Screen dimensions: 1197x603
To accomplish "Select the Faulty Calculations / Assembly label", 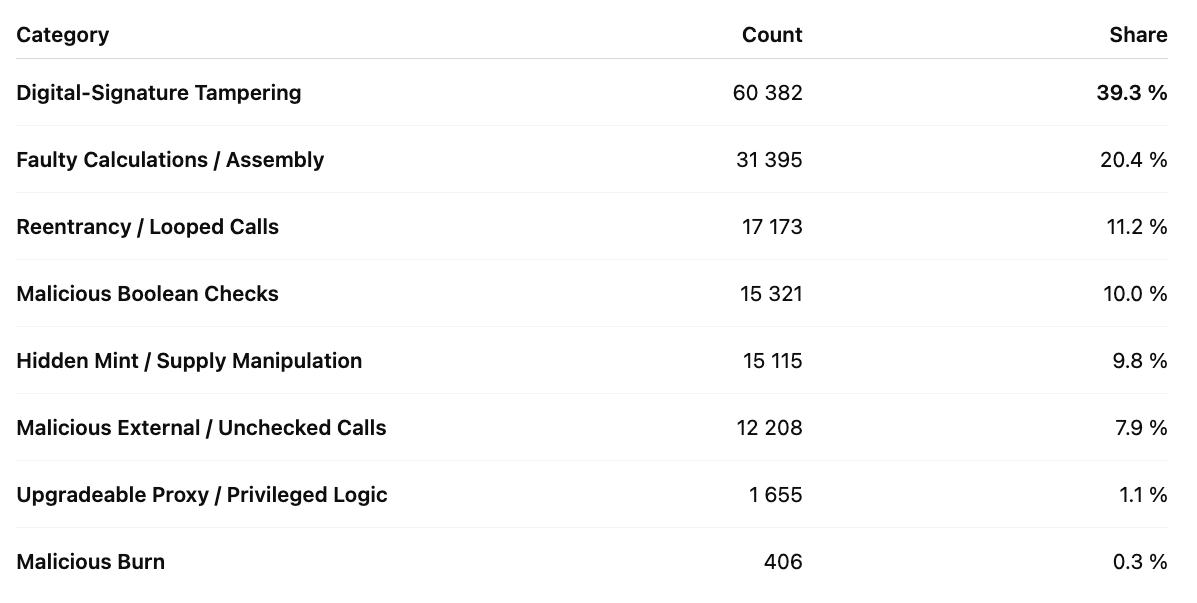I will pyautogui.click(x=170, y=160).
